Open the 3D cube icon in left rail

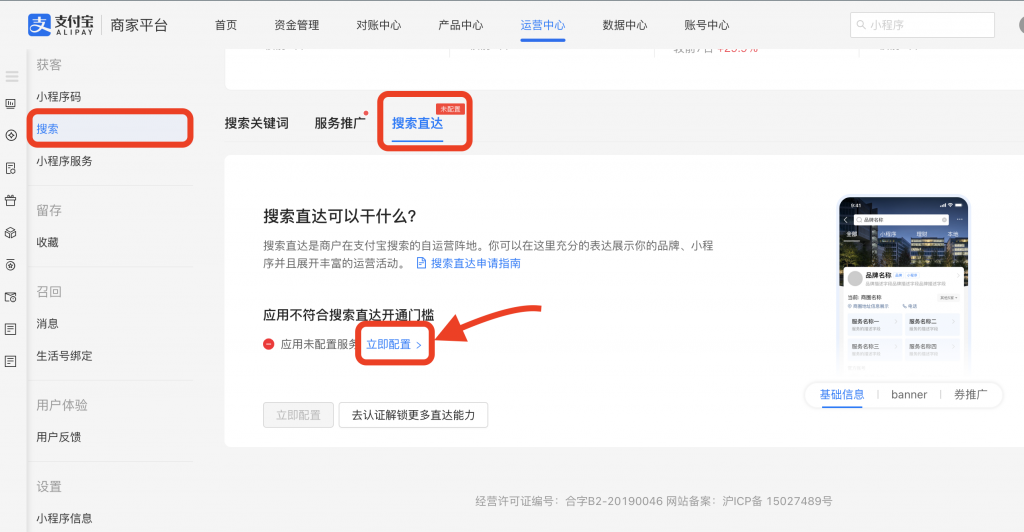[10, 232]
